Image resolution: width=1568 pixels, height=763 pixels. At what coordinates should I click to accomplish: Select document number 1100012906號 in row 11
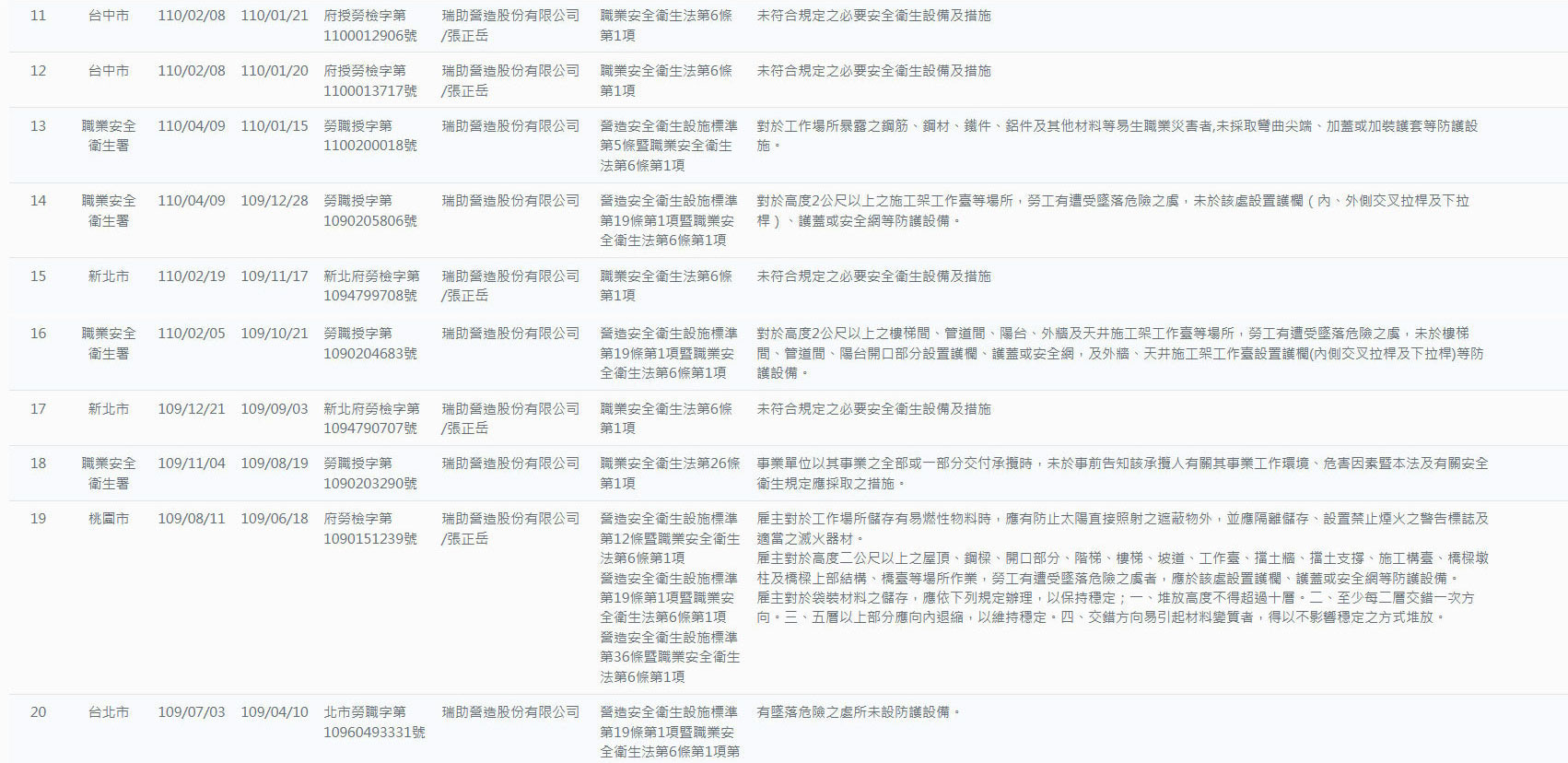[x=369, y=36]
